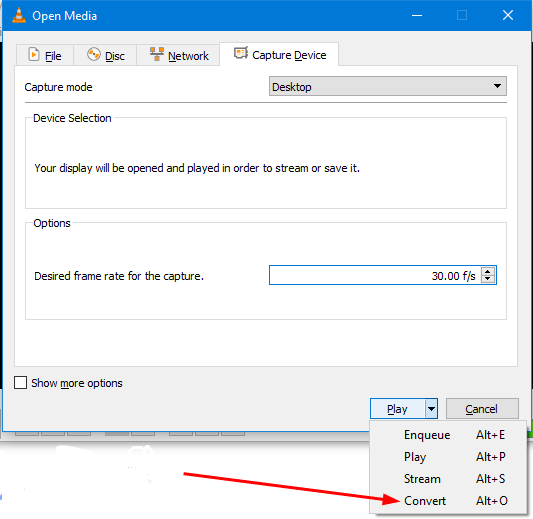The width and height of the screenshot is (533, 519).
Task: Click the 'Open Media' window title
Action: 65,16
